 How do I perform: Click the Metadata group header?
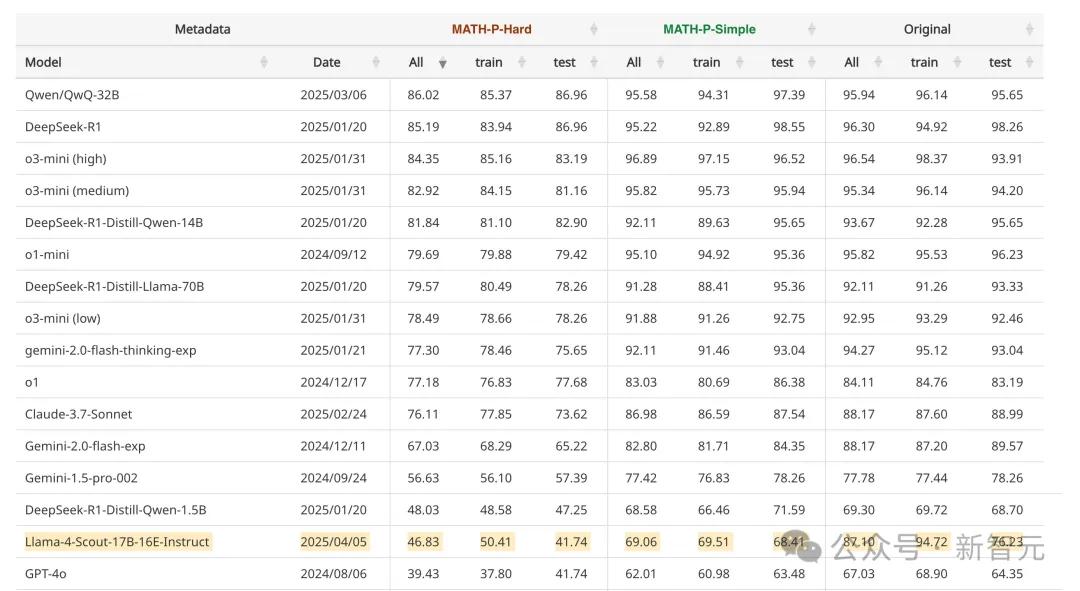202,29
